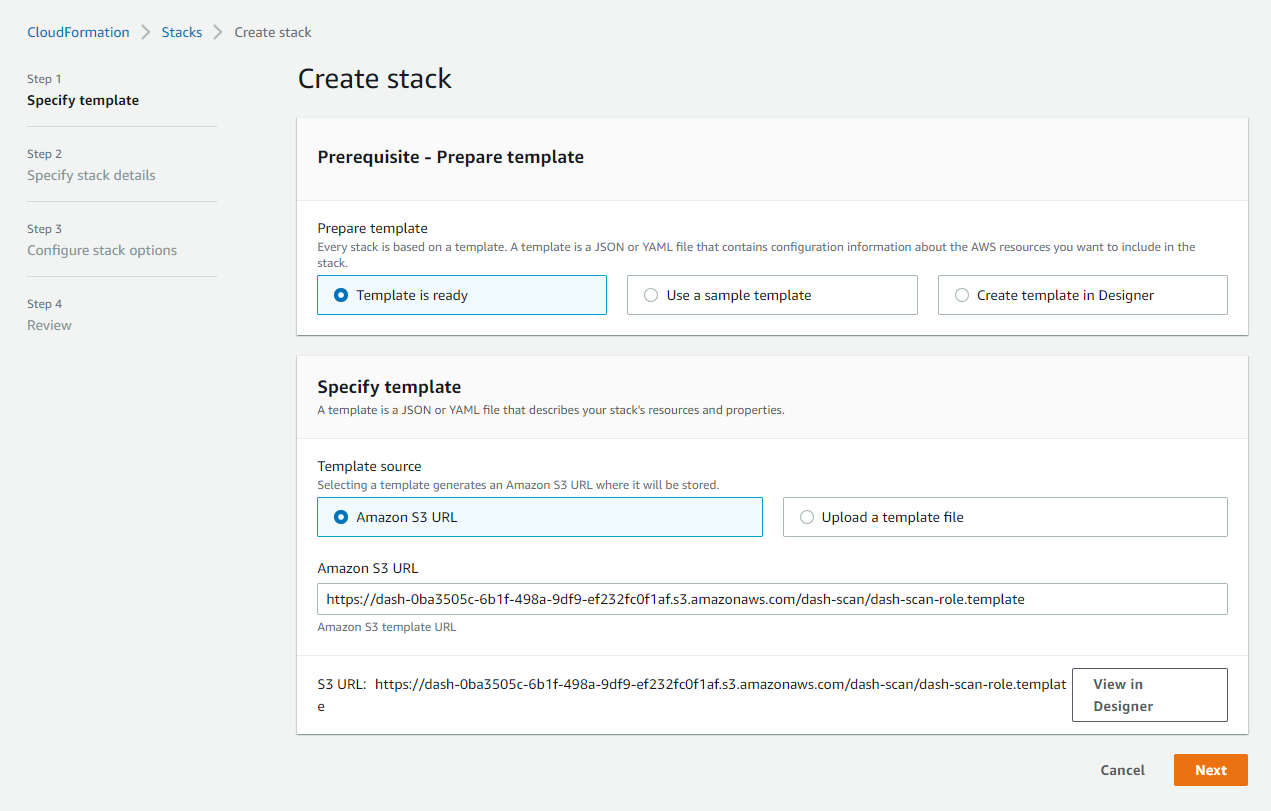
Task: Cancel the stack creation
Action: [x=1122, y=770]
